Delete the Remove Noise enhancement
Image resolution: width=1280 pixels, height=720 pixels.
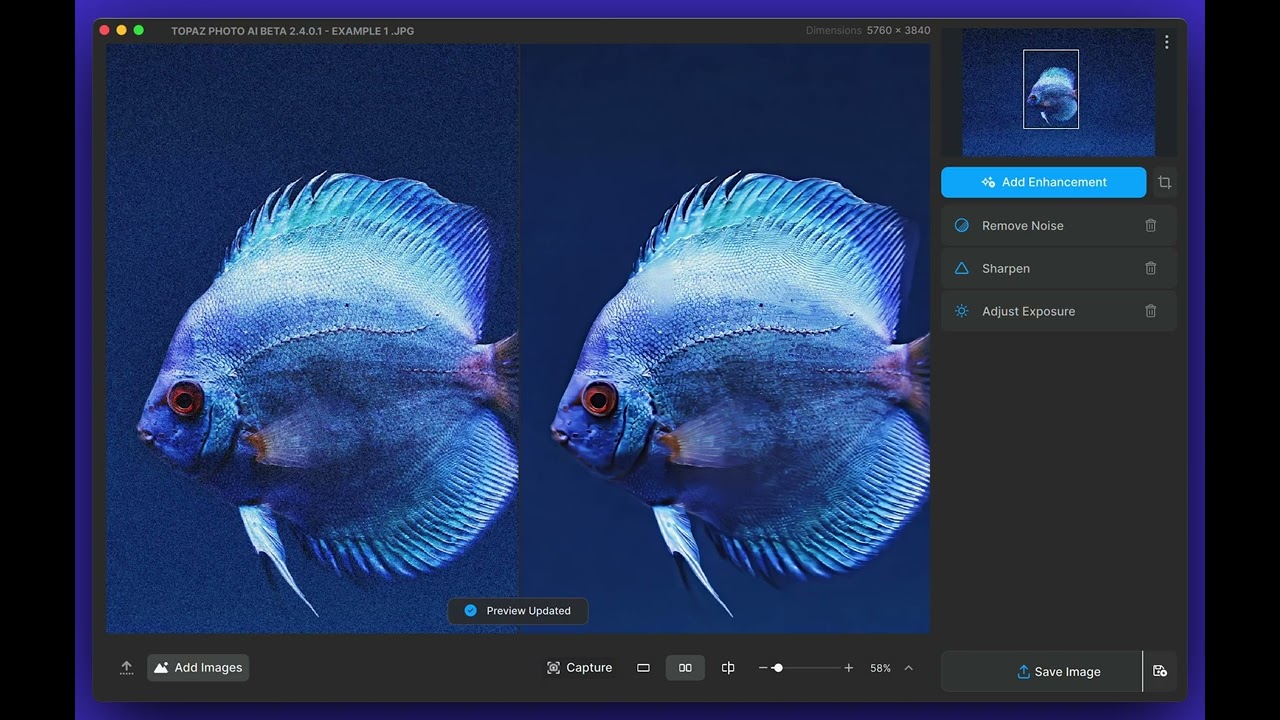tap(1150, 226)
